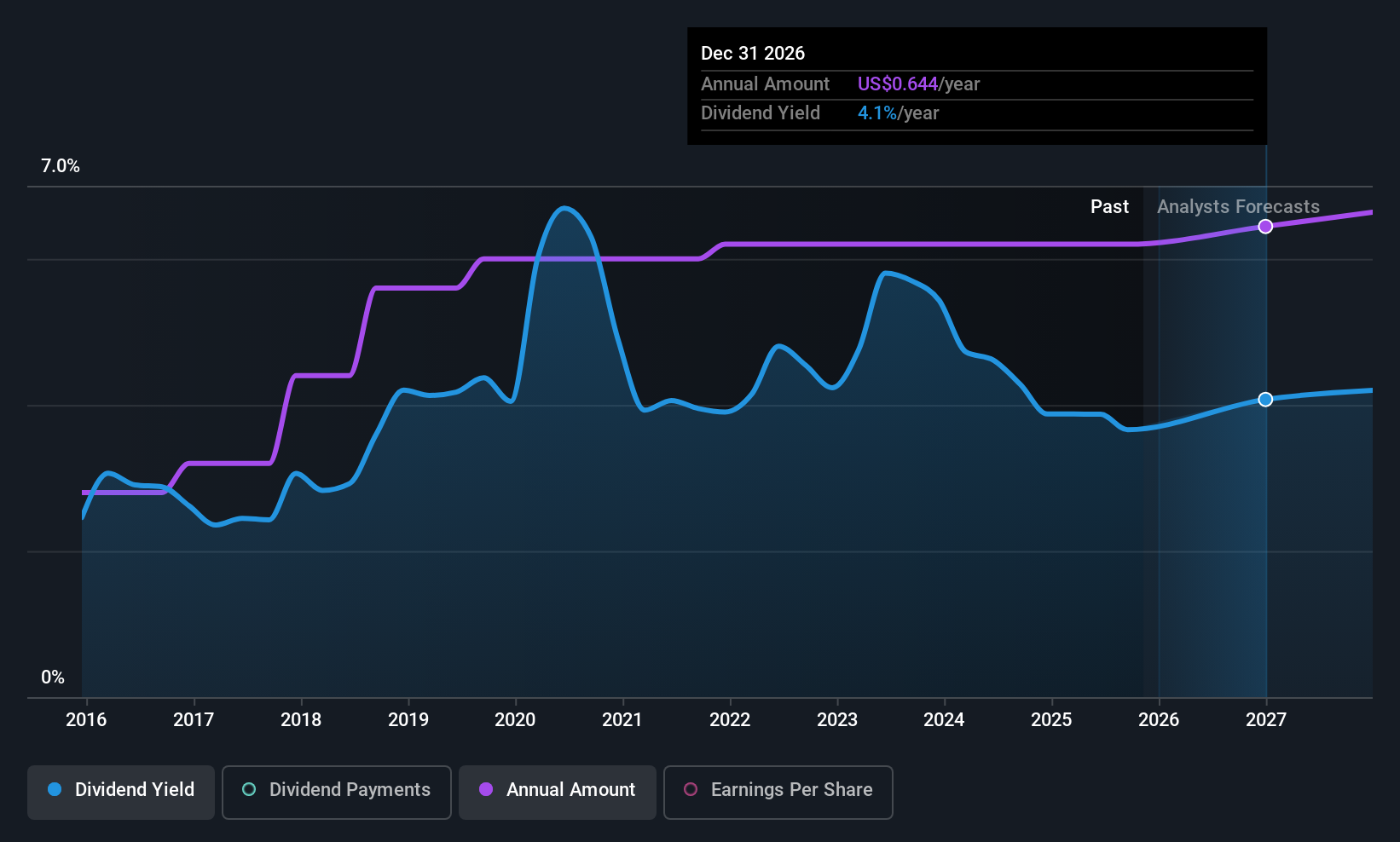
Task: Click the Analysts Forecasts label
Action: 1238,207
